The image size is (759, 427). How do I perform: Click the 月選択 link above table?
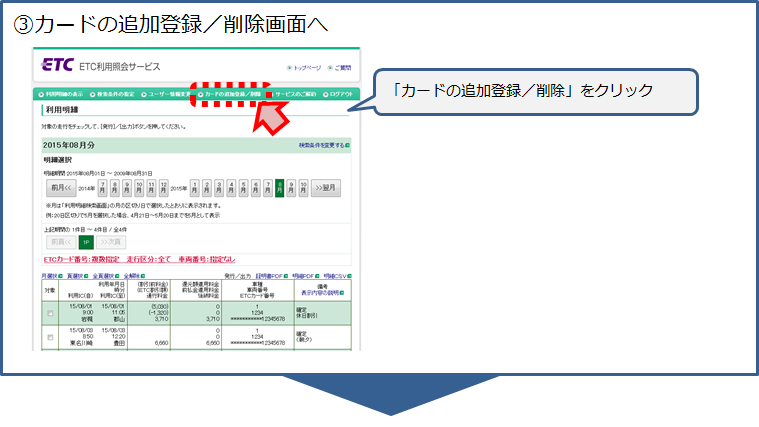click(x=52, y=276)
